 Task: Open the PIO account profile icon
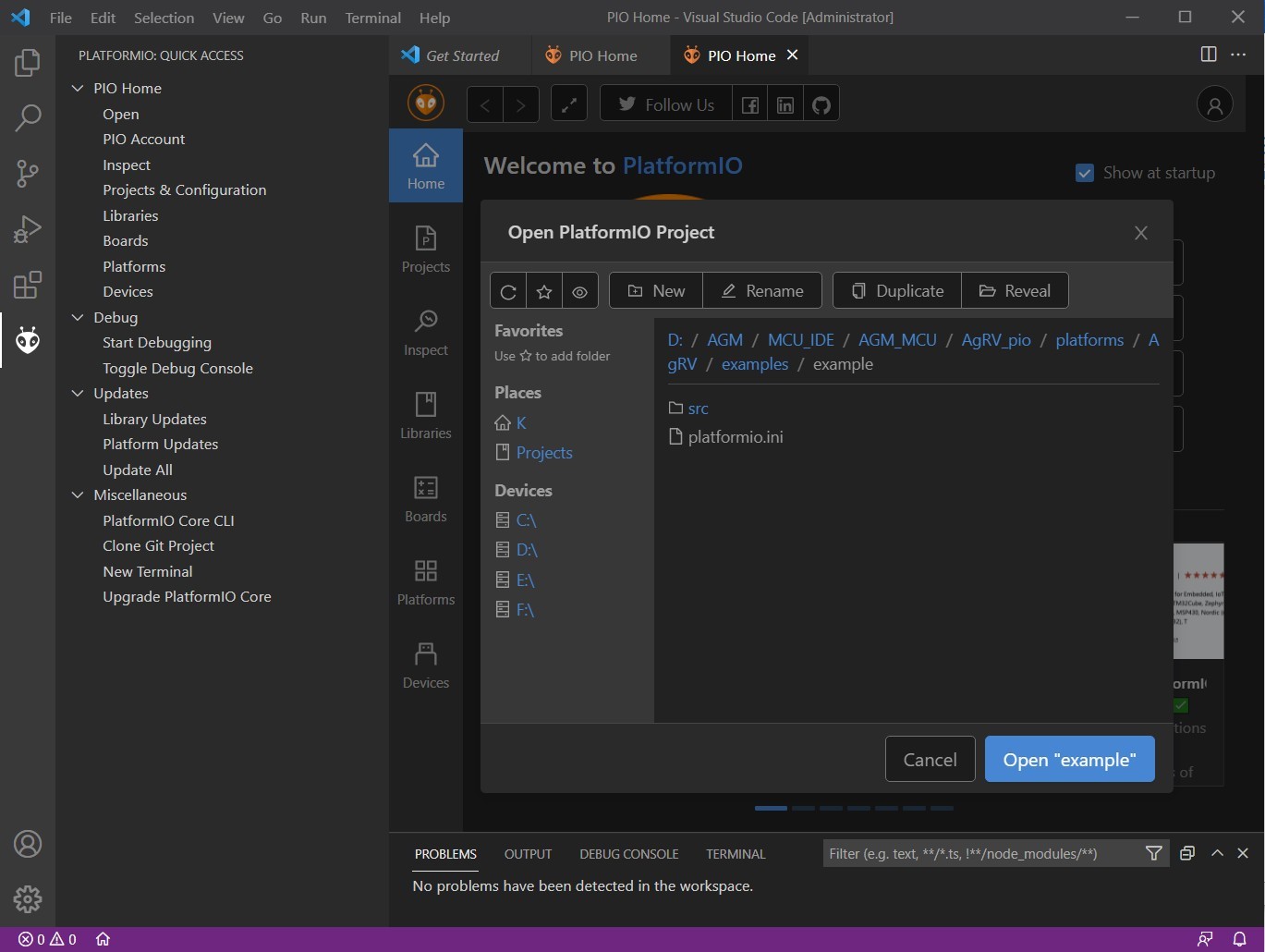tap(1215, 104)
